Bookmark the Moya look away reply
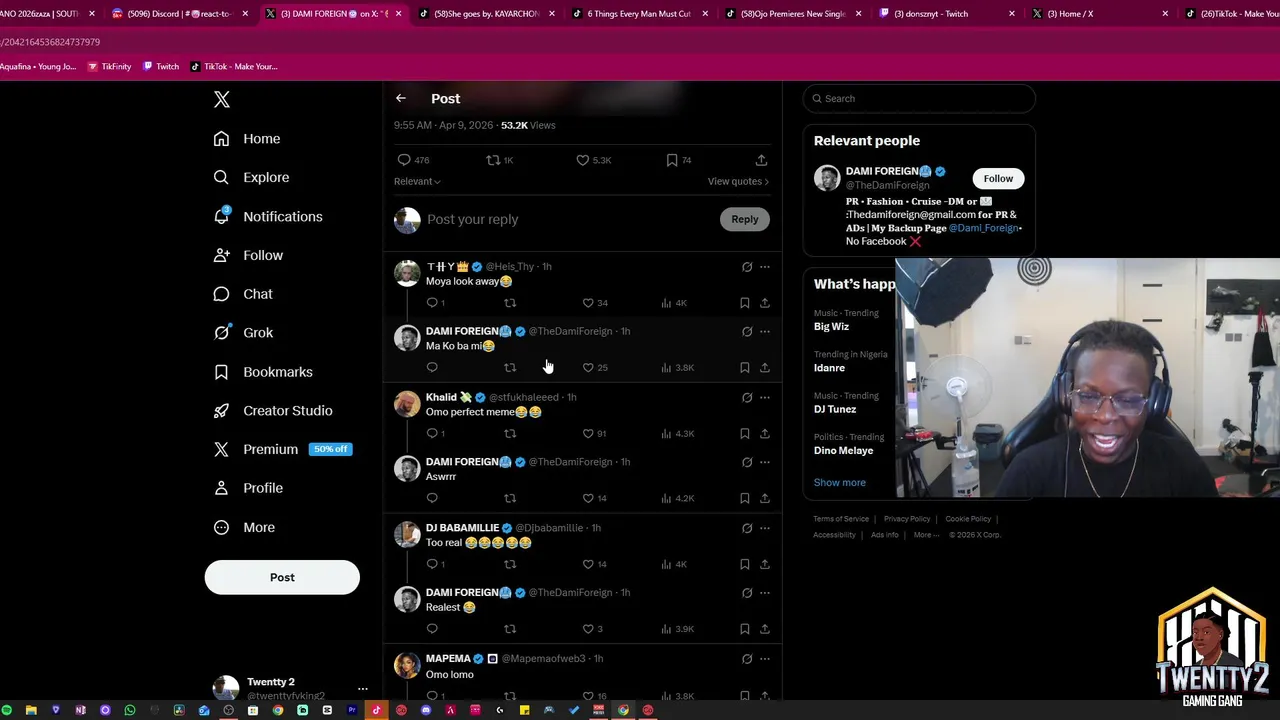 click(x=745, y=303)
